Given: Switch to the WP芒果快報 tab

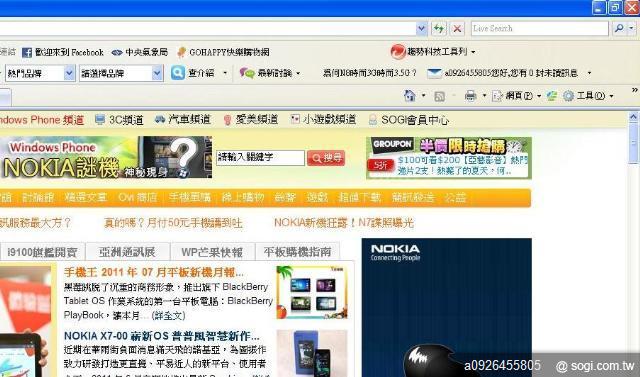Looking at the screenshot, I should (212, 252).
